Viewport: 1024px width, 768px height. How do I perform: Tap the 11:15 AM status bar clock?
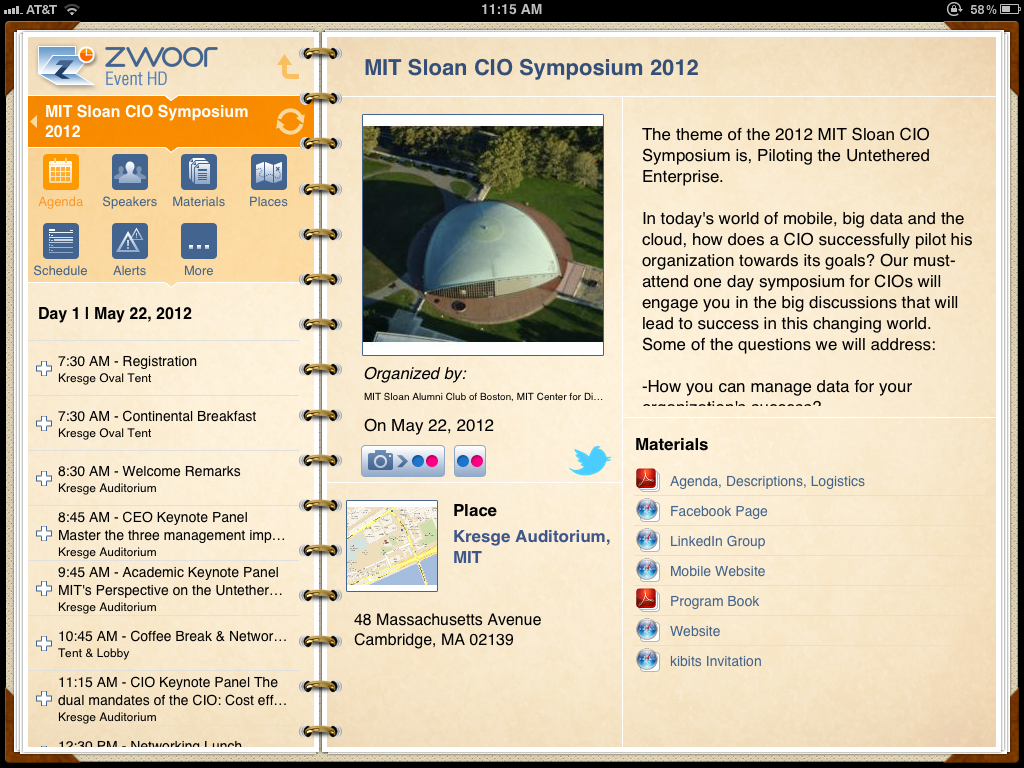tap(511, 9)
